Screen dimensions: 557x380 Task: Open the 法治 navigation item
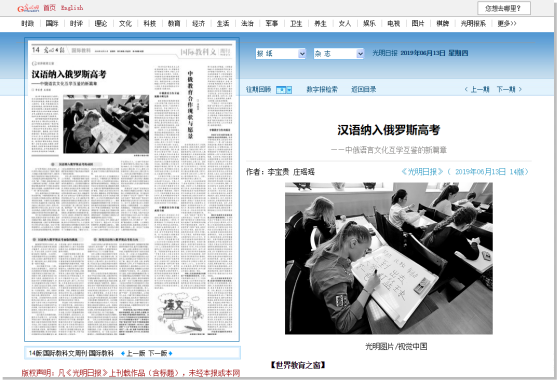[247, 23]
